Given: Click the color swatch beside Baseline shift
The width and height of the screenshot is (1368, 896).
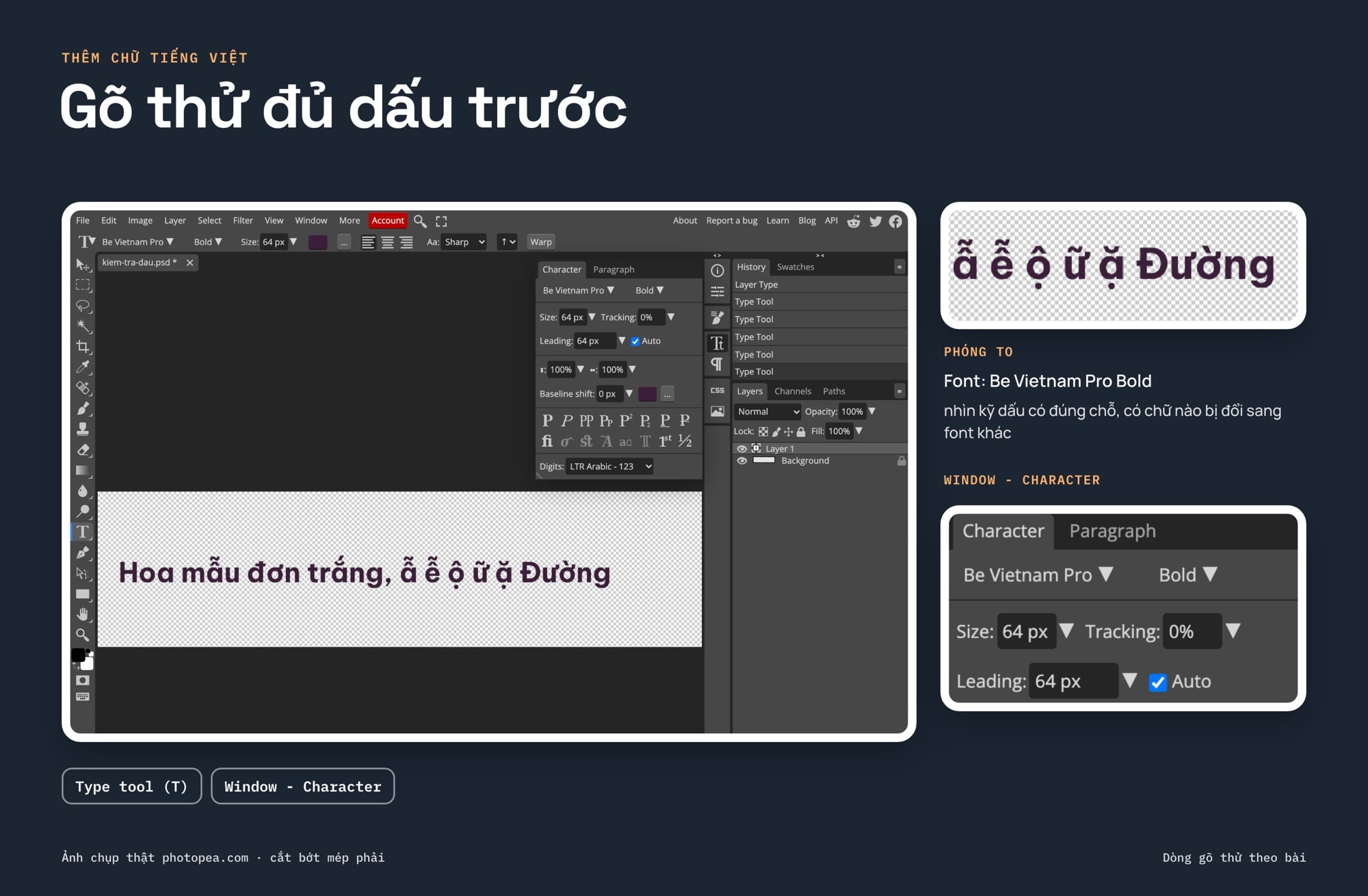Looking at the screenshot, I should click(647, 394).
